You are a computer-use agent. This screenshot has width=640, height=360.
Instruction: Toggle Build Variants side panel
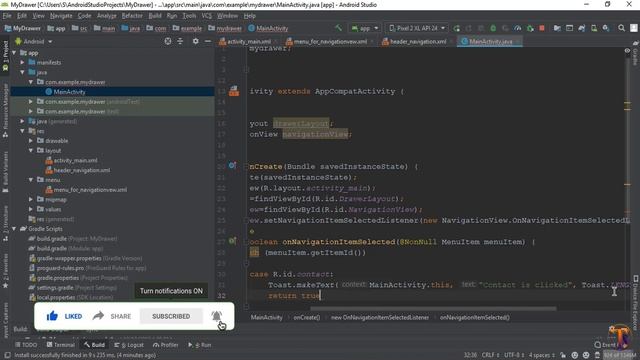tap(5, 172)
